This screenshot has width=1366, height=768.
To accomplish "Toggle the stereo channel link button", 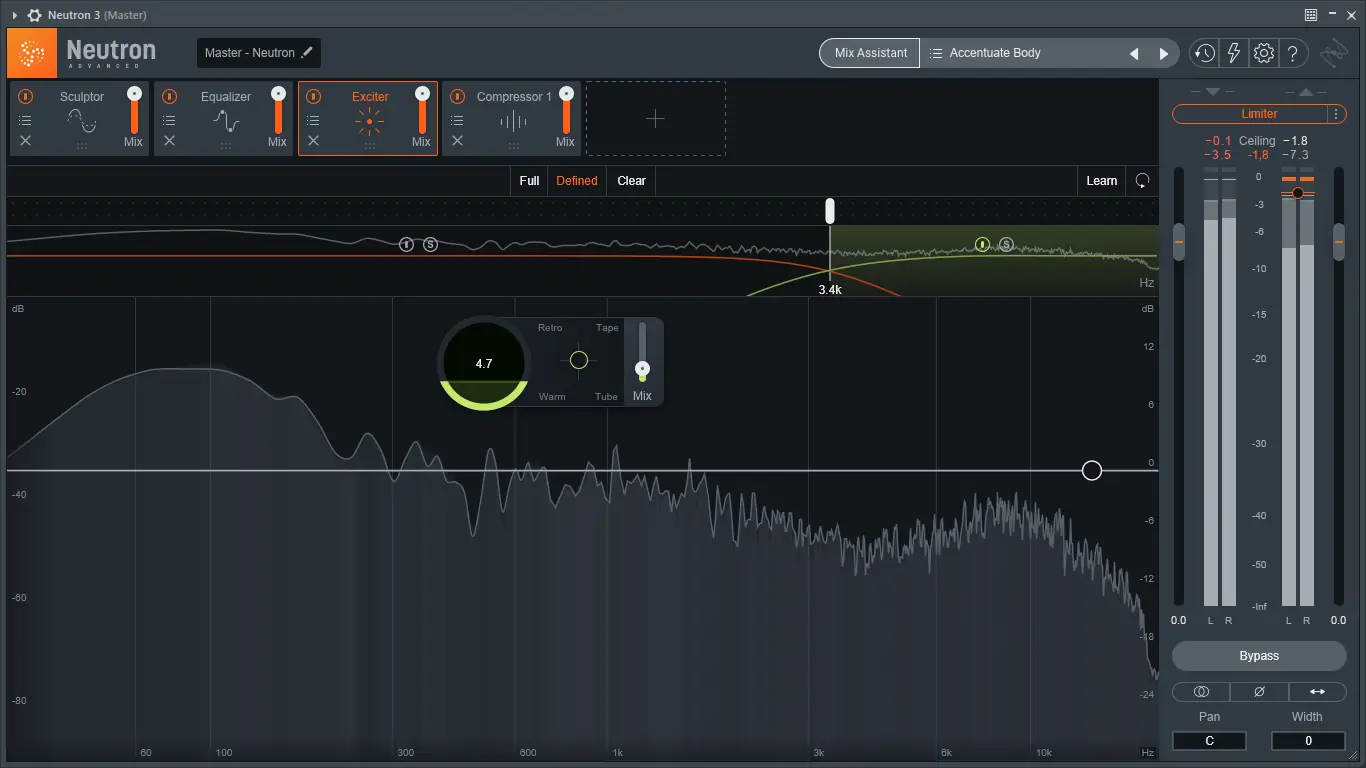I will click(1201, 692).
